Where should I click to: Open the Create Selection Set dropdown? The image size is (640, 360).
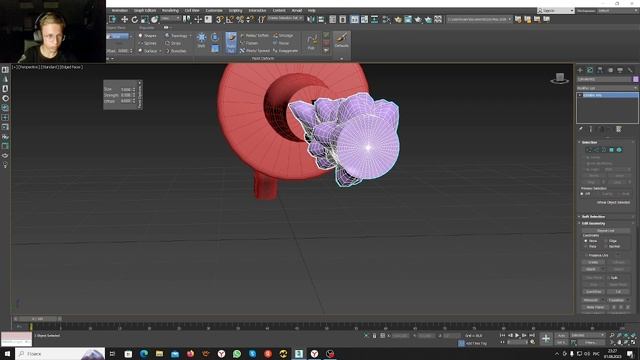click(285, 19)
